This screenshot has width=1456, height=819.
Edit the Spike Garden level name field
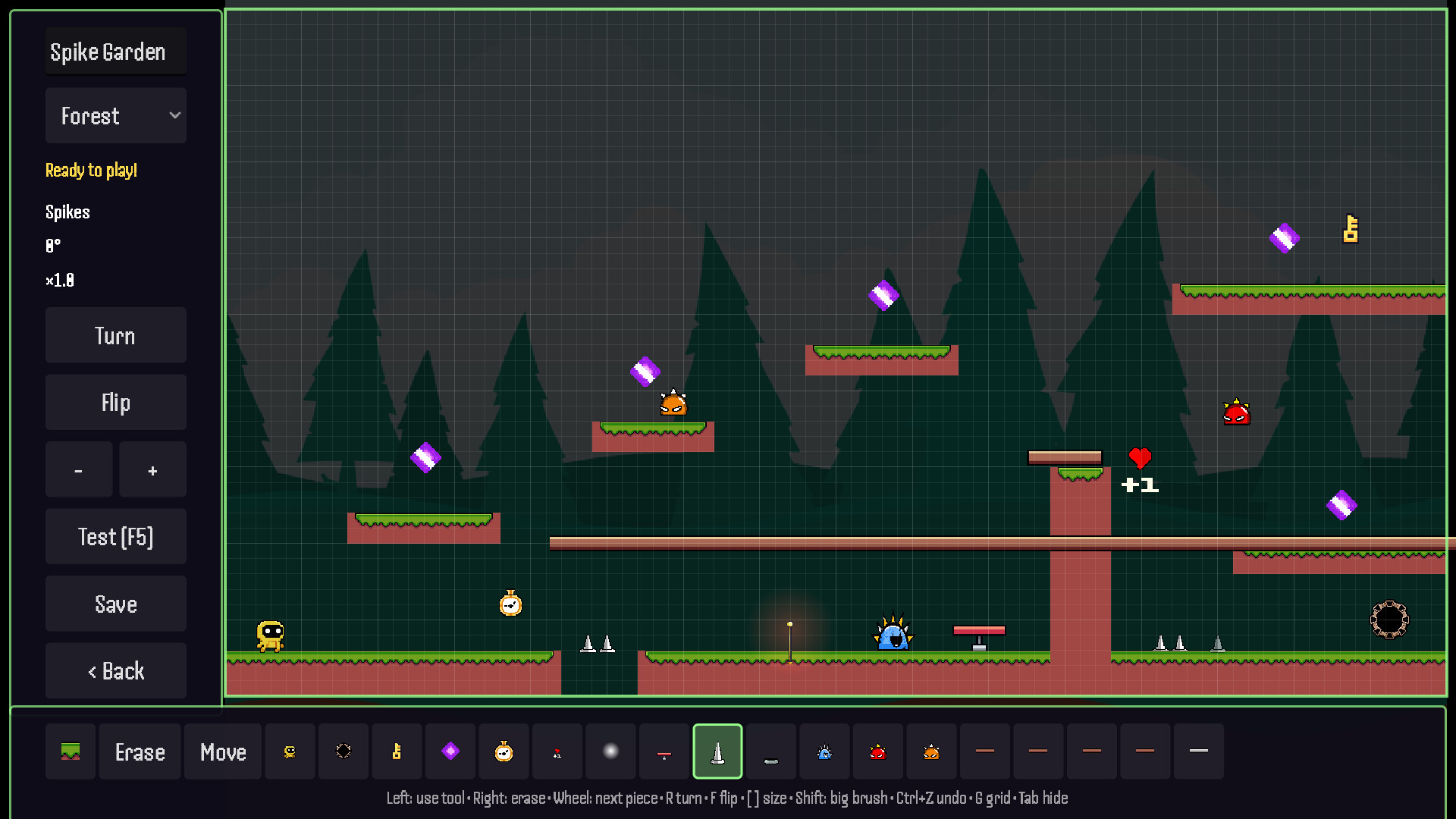click(116, 52)
